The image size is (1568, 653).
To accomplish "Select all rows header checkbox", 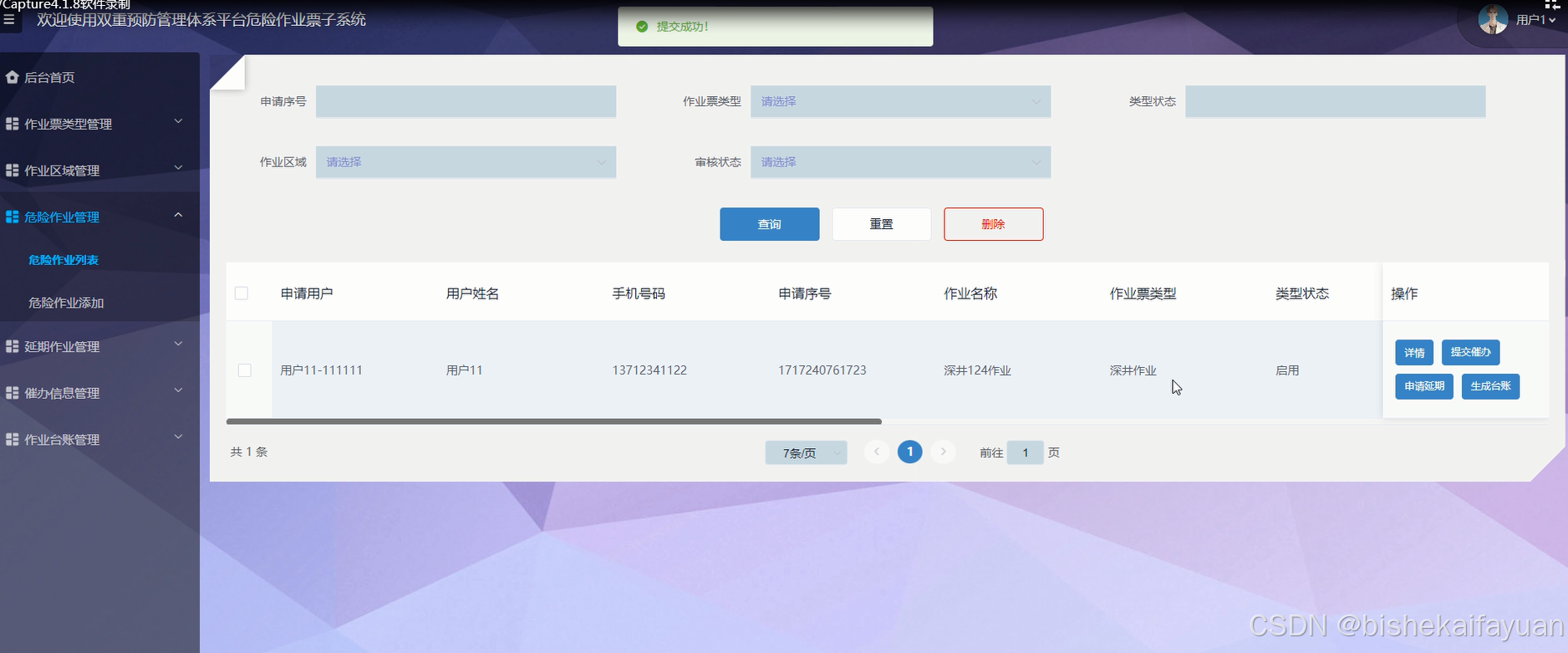I will point(242,293).
